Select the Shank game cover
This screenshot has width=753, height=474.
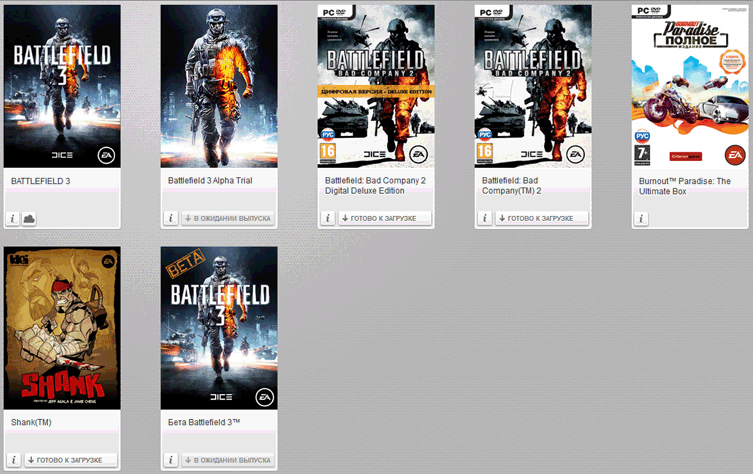tap(62, 328)
